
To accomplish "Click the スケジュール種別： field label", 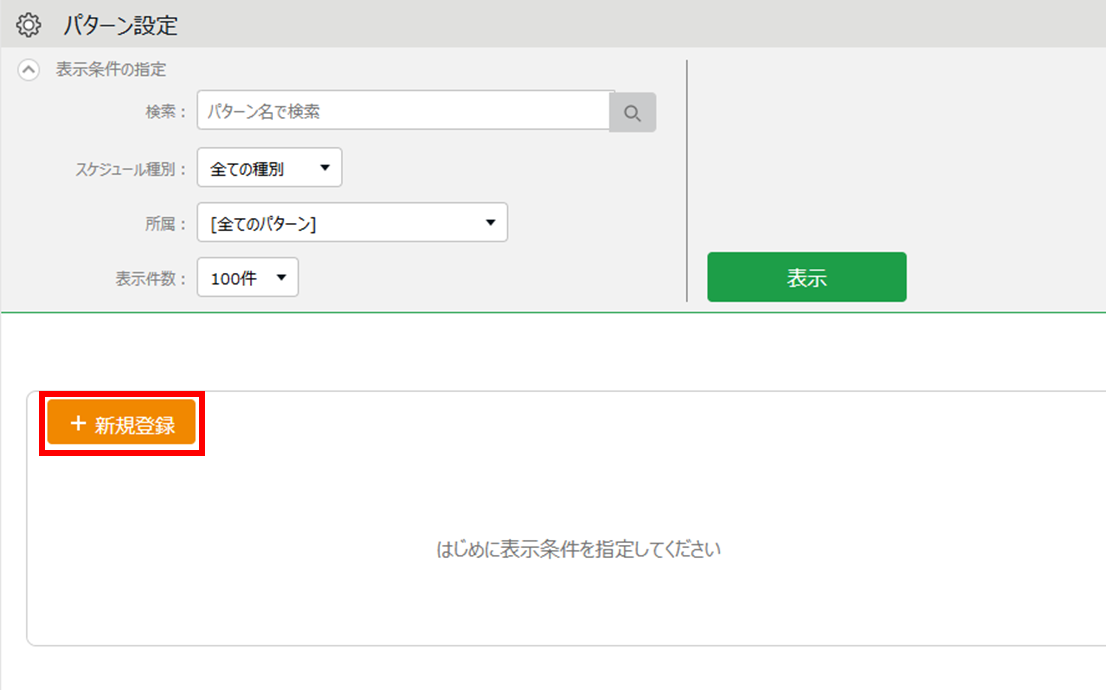I will pos(131,169).
